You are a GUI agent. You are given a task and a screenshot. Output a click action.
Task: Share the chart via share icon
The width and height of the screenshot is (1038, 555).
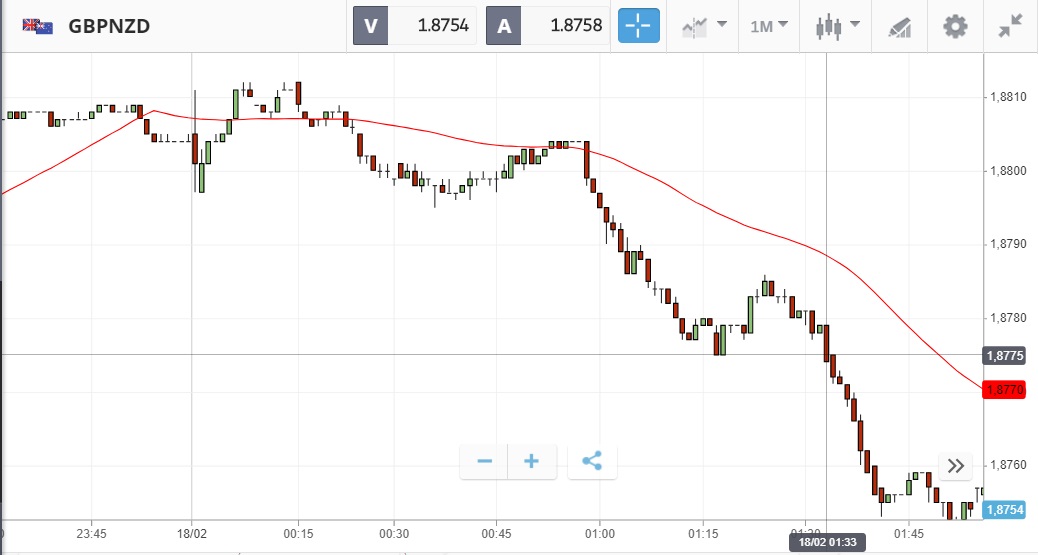coord(592,461)
